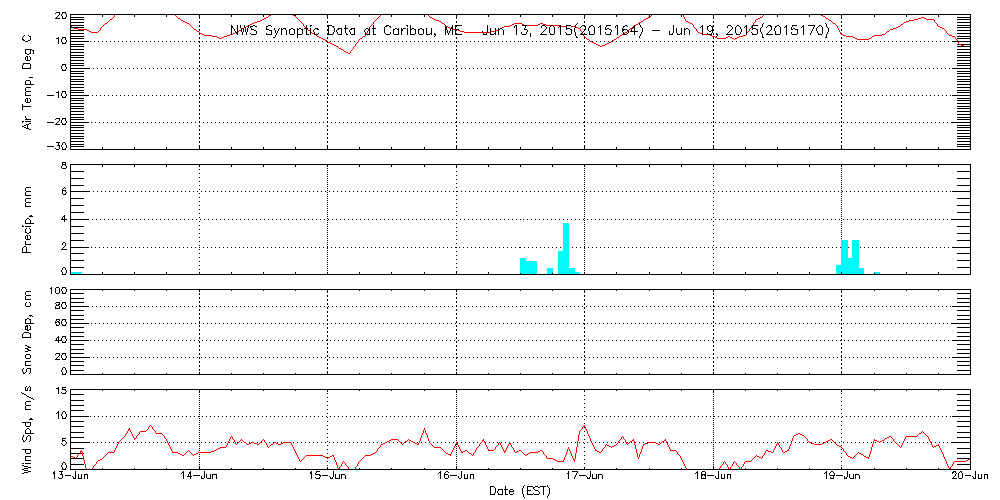Select the Date (EST) x-axis label

521,491
